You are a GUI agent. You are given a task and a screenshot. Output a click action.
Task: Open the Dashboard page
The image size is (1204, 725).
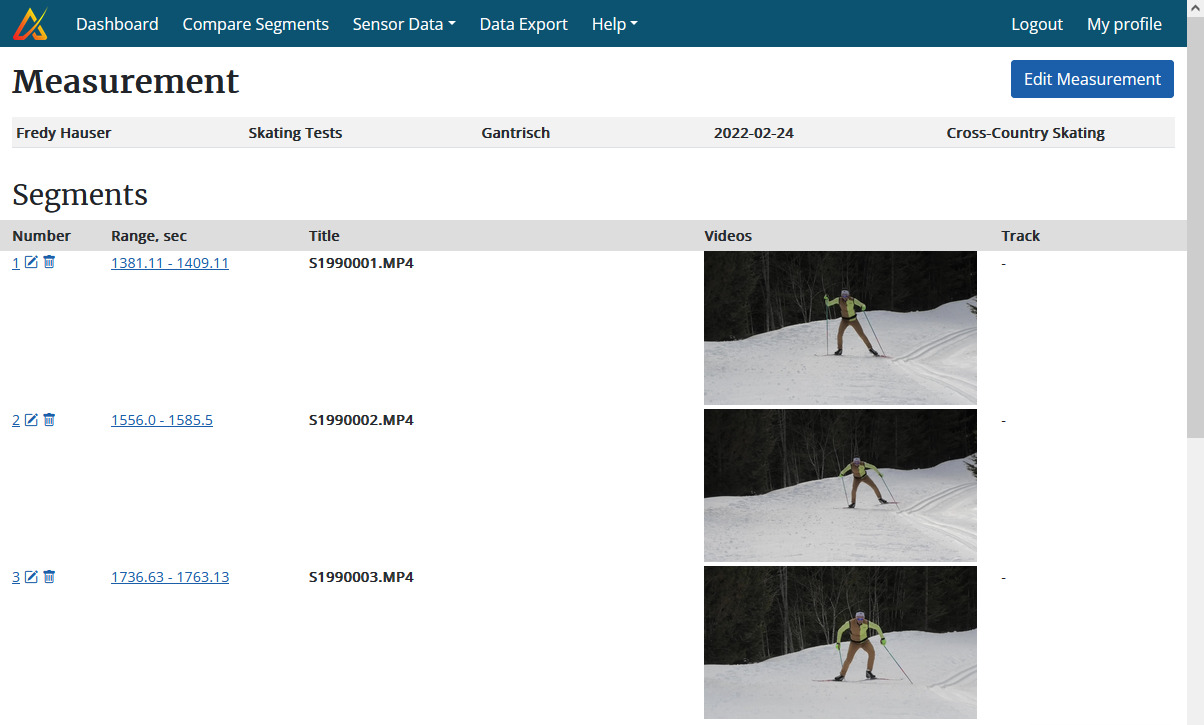click(117, 23)
